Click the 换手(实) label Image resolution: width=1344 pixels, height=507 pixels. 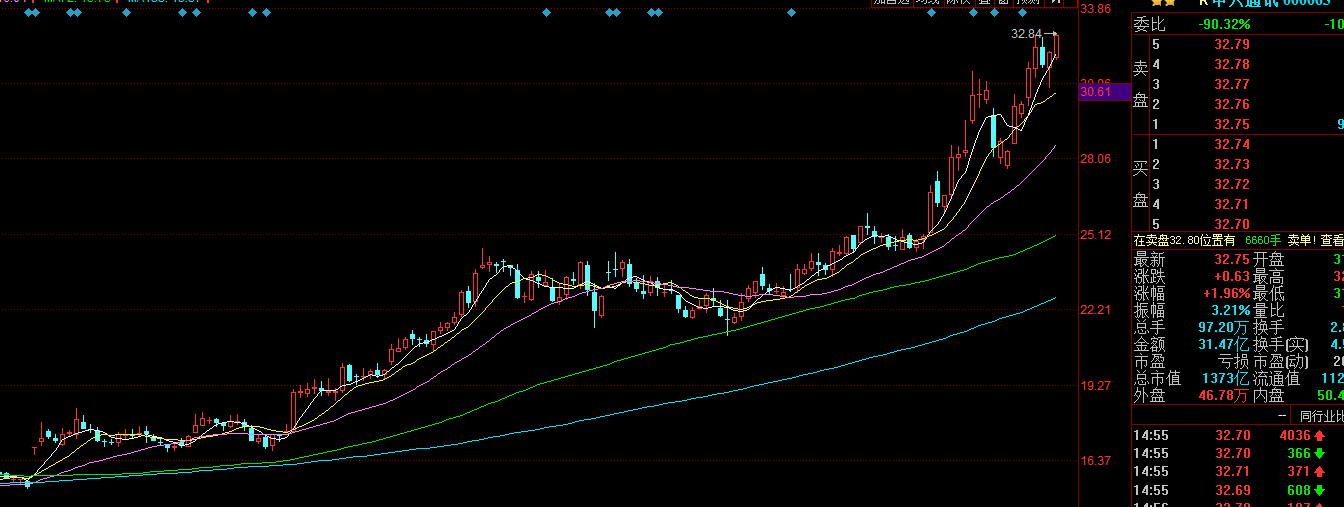coord(1280,345)
